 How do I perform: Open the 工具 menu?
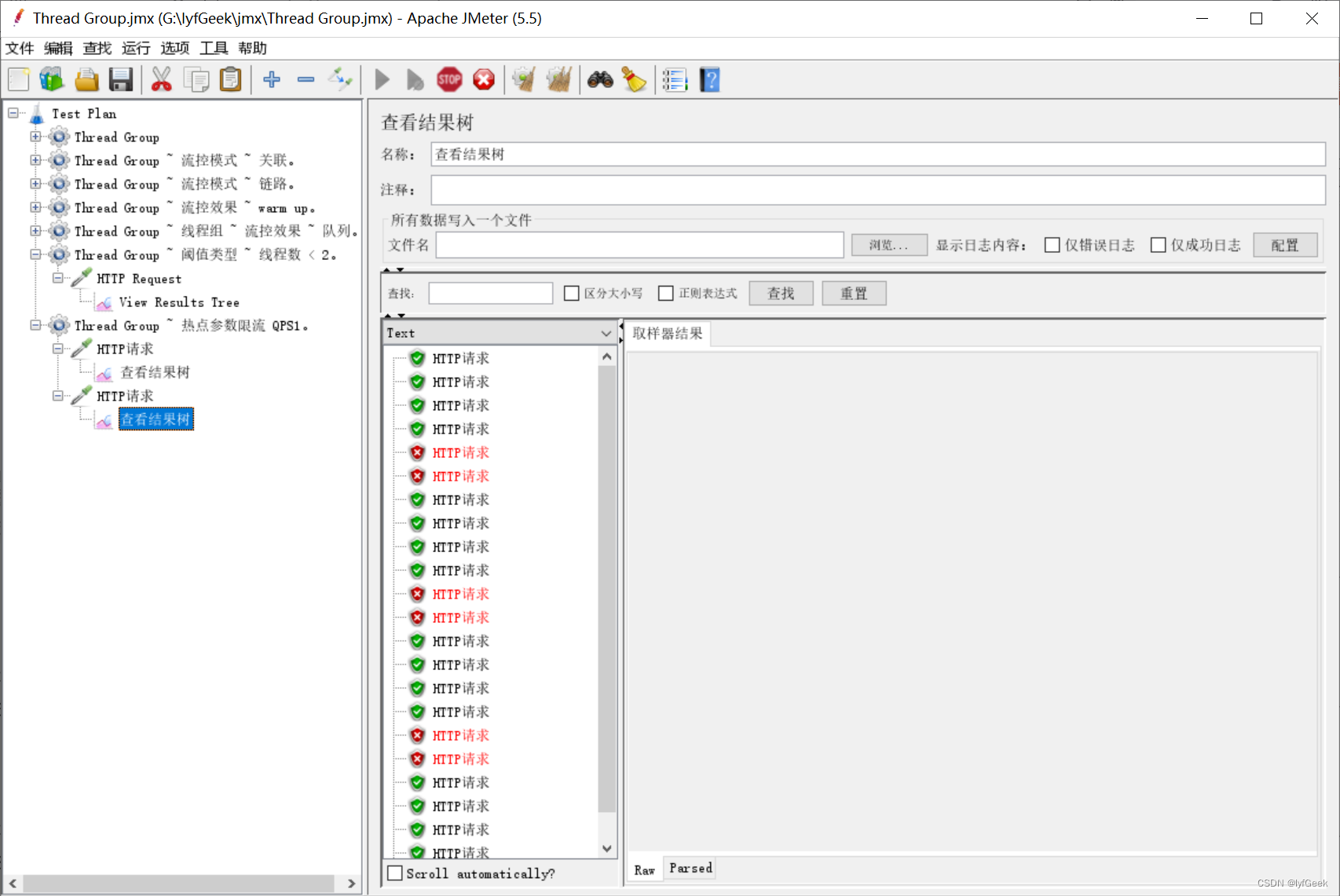pos(214,48)
